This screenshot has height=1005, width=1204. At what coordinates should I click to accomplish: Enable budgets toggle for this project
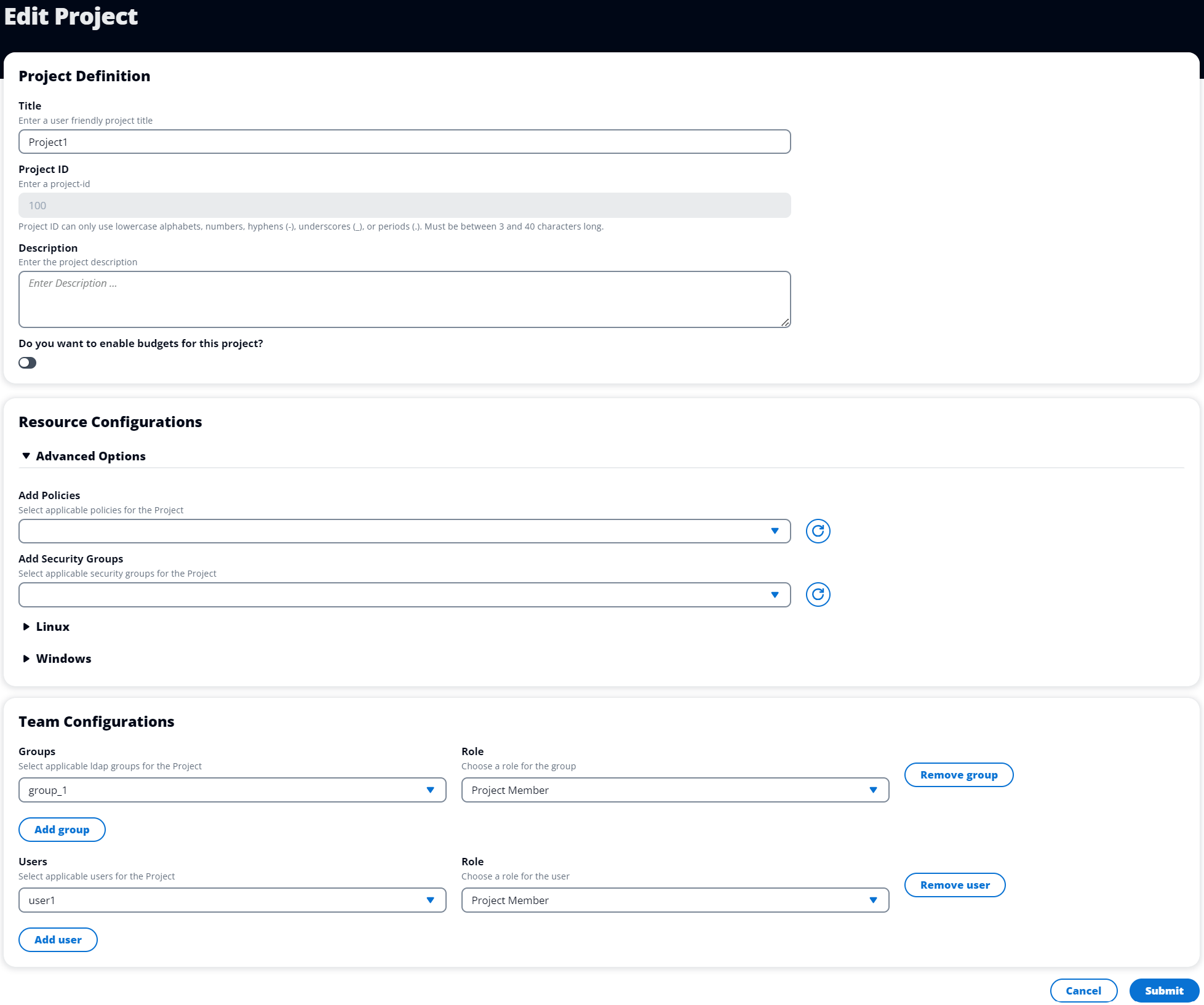click(27, 362)
